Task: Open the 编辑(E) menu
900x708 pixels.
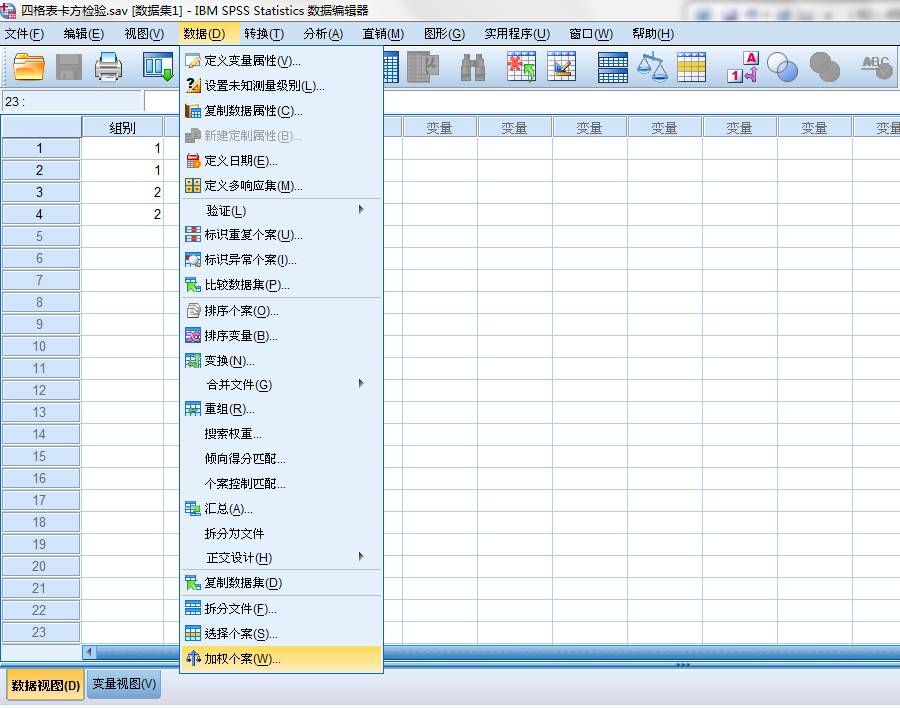Action: (x=84, y=34)
